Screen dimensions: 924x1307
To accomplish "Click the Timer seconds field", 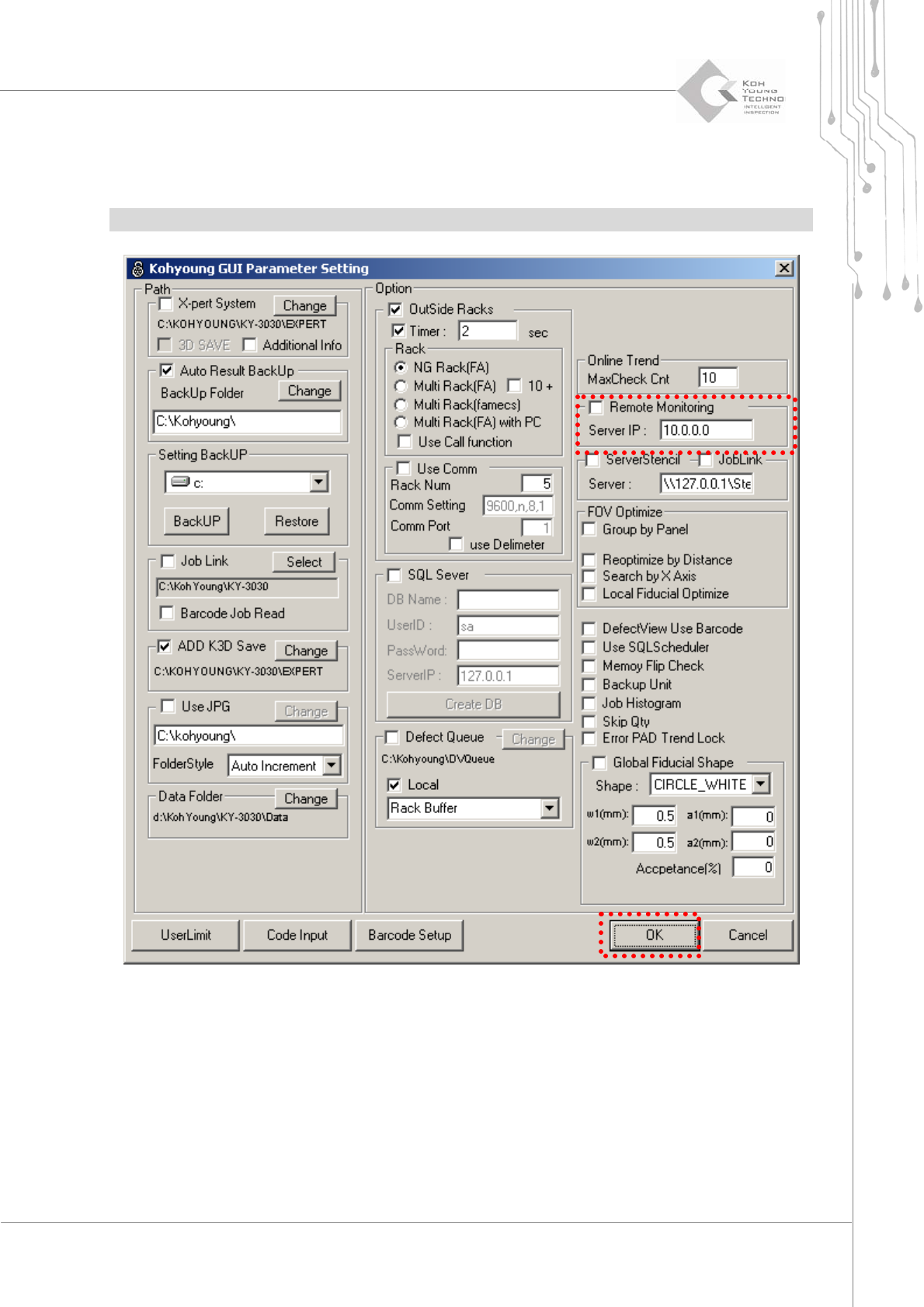I will [x=488, y=331].
